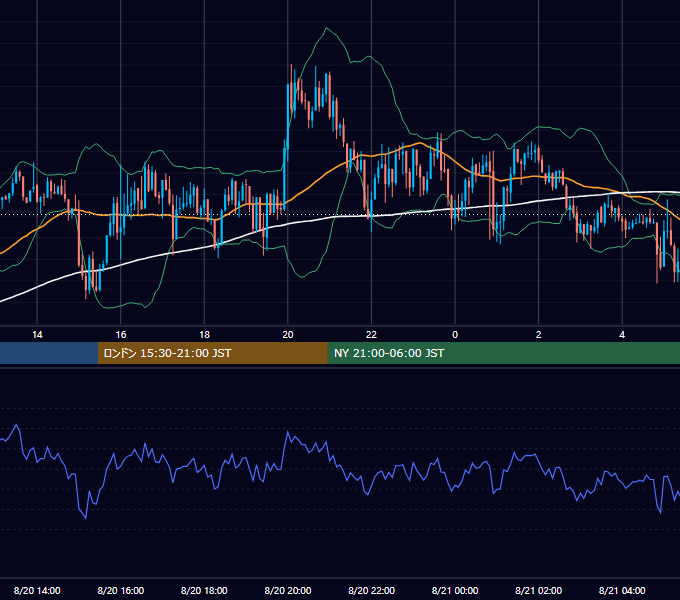Click the '0' hour axis label
The width and height of the screenshot is (680, 600).
click(x=455, y=335)
